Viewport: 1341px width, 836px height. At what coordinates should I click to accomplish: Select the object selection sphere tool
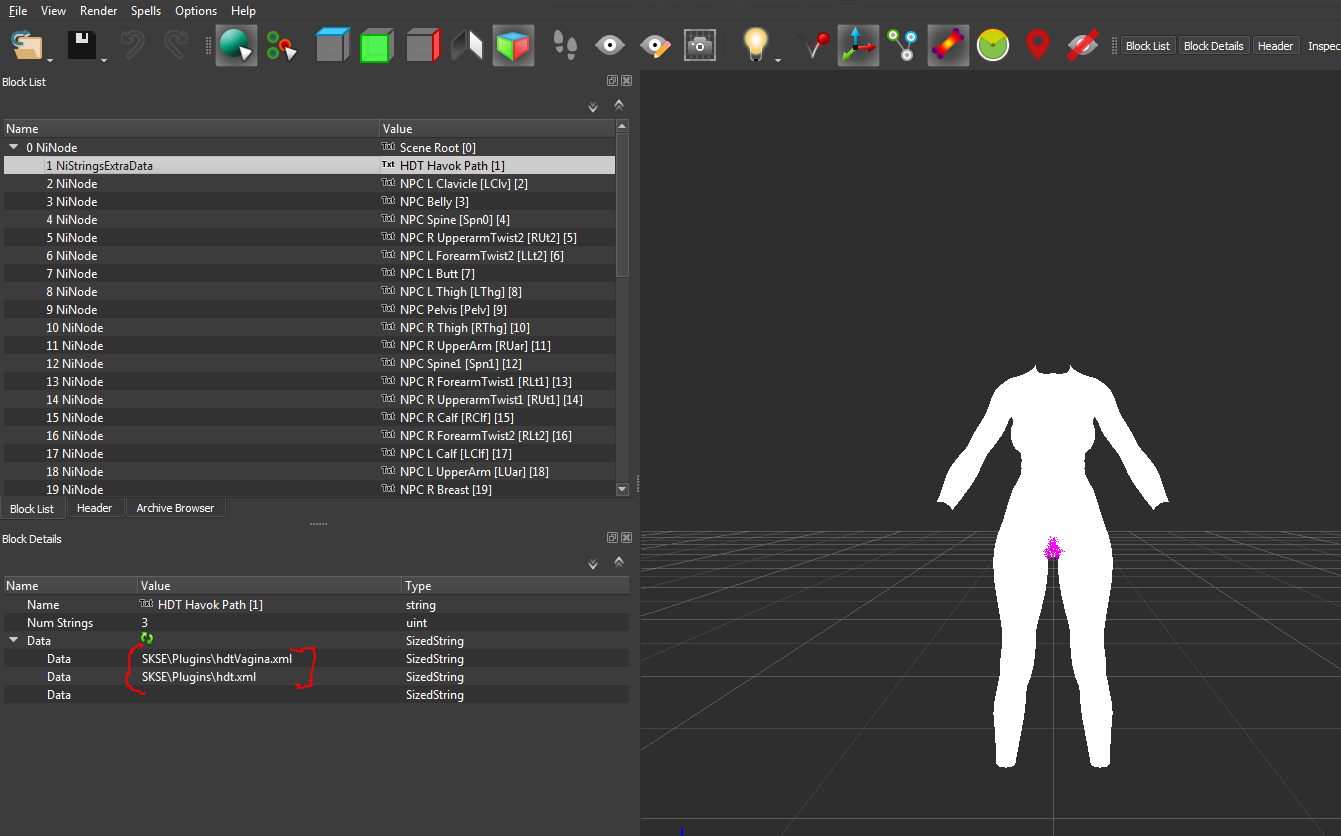click(x=236, y=46)
